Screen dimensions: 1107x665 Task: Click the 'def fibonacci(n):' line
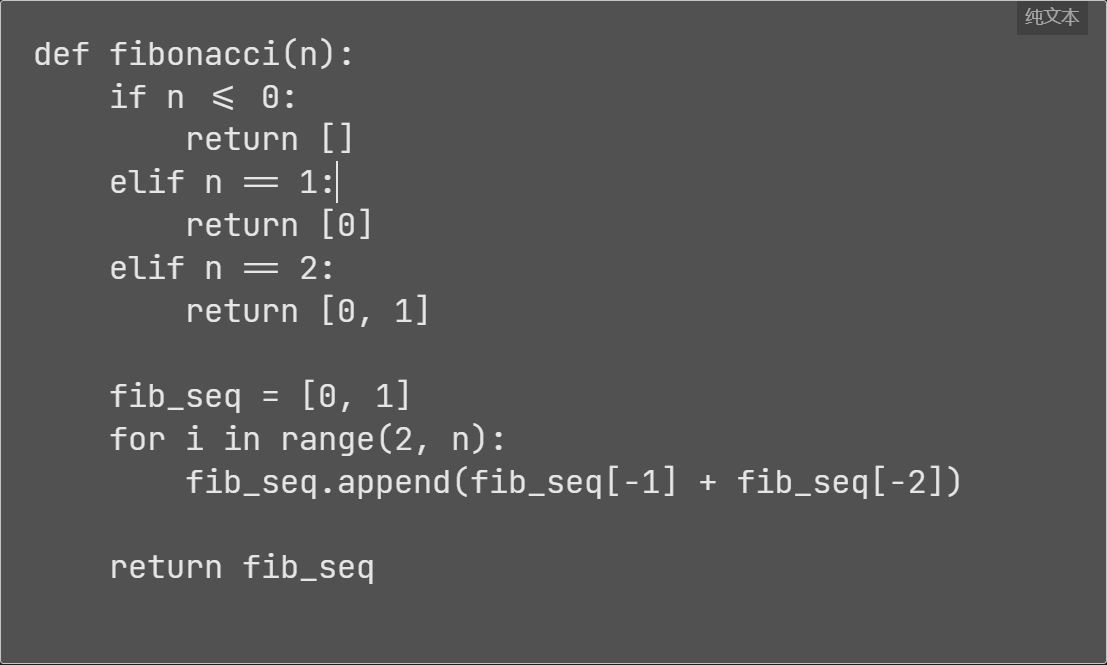(x=193, y=54)
